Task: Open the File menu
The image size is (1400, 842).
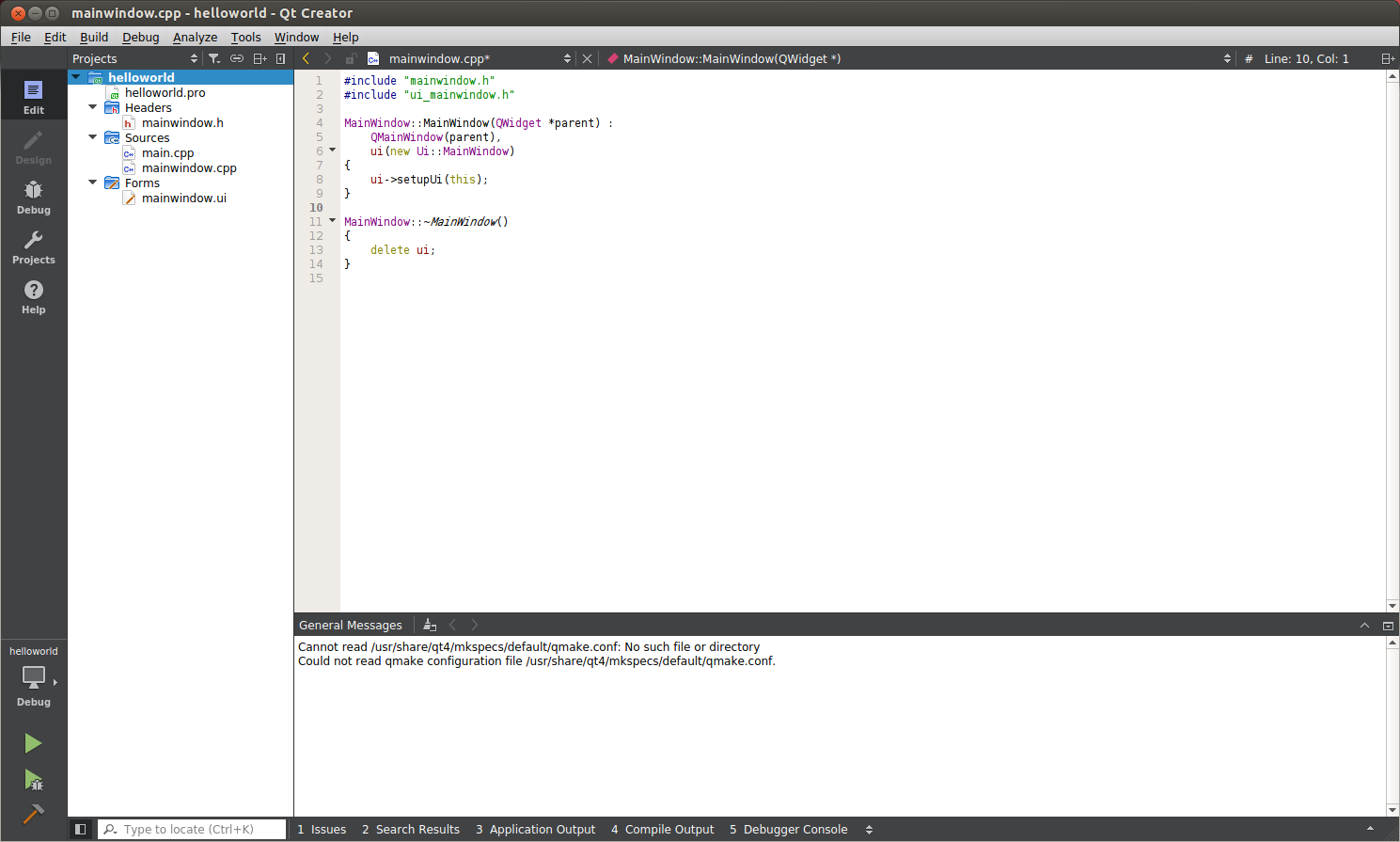Action: click(x=21, y=37)
